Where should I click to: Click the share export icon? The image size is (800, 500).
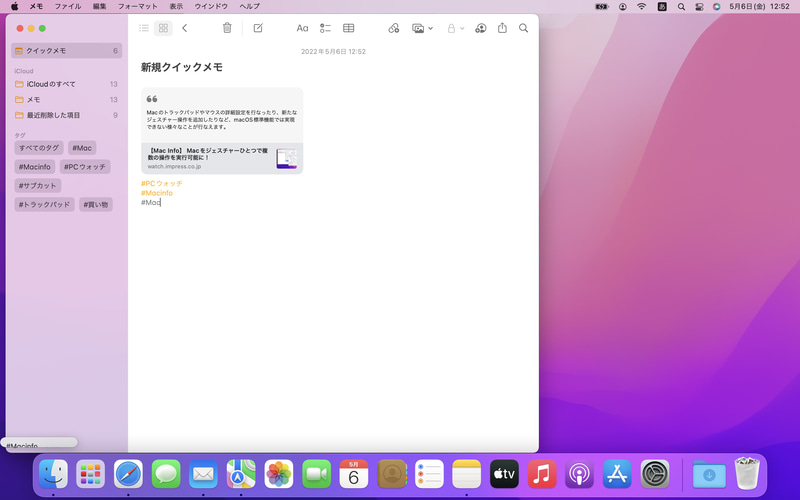tap(503, 28)
